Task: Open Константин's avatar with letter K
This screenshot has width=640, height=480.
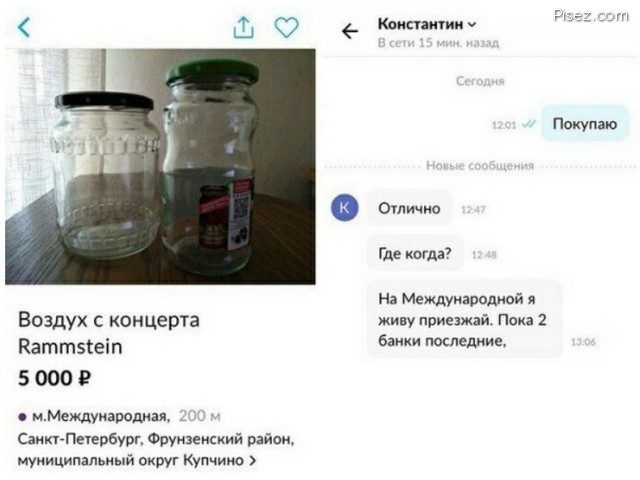Action: 344,208
